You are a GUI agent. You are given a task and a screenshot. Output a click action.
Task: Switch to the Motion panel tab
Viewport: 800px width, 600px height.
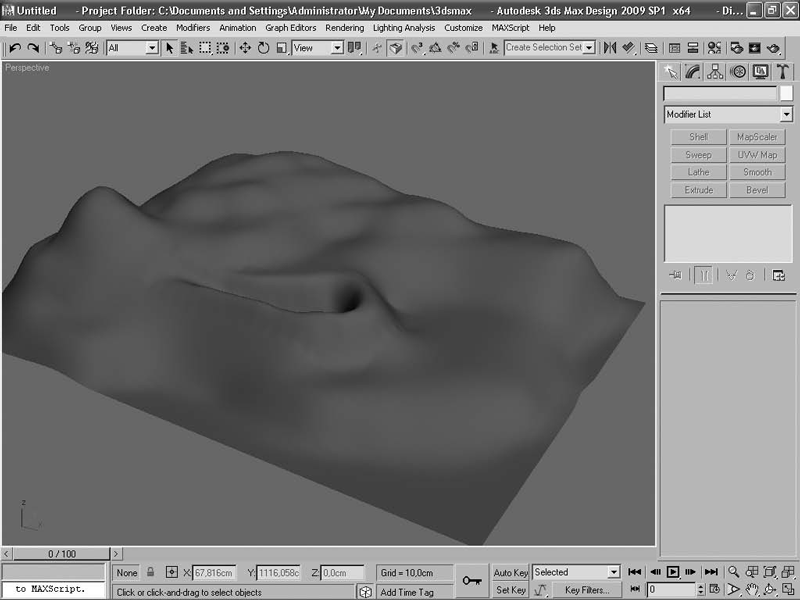[737, 72]
